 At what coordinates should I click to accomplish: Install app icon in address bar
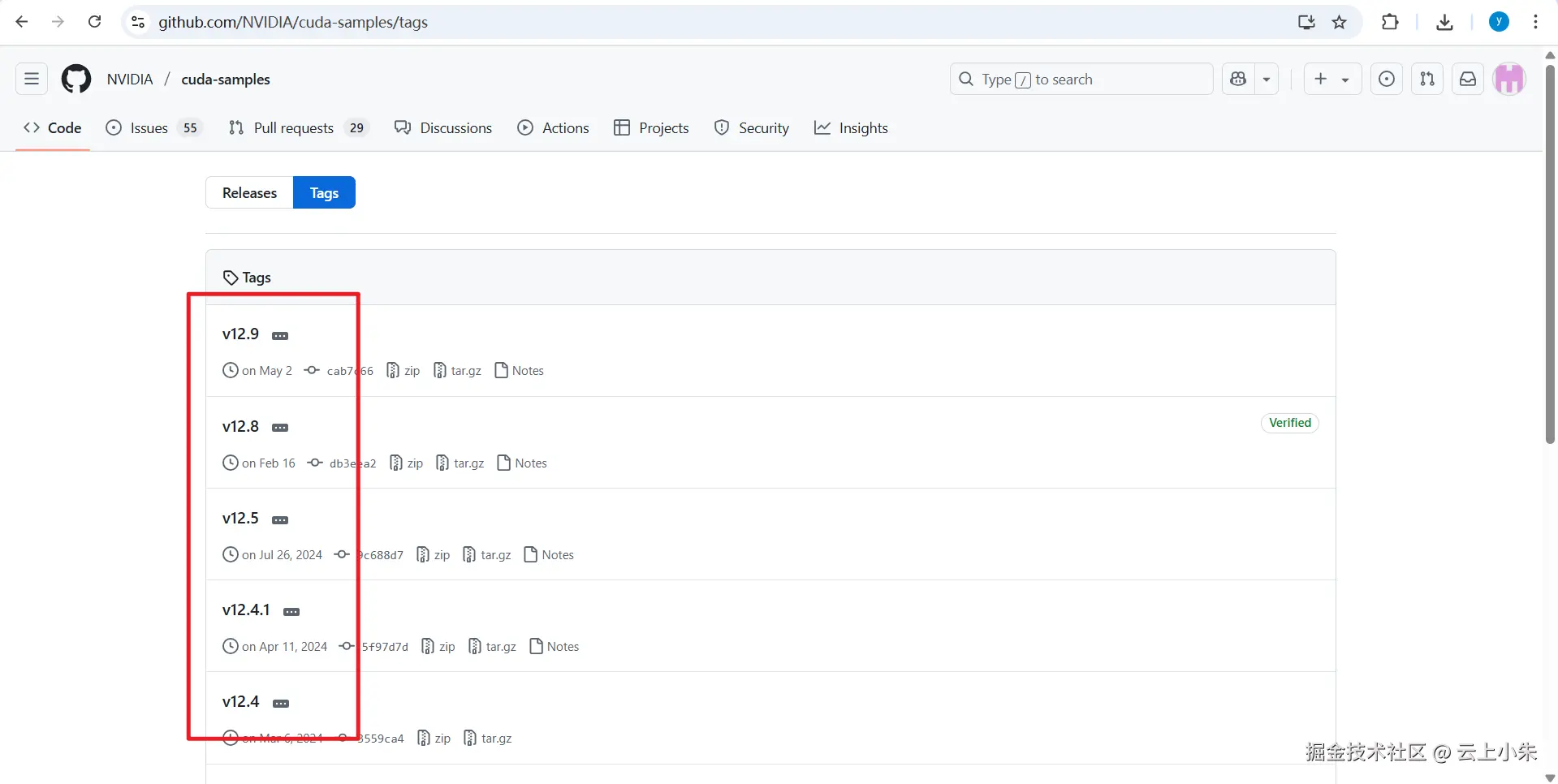[x=1306, y=22]
